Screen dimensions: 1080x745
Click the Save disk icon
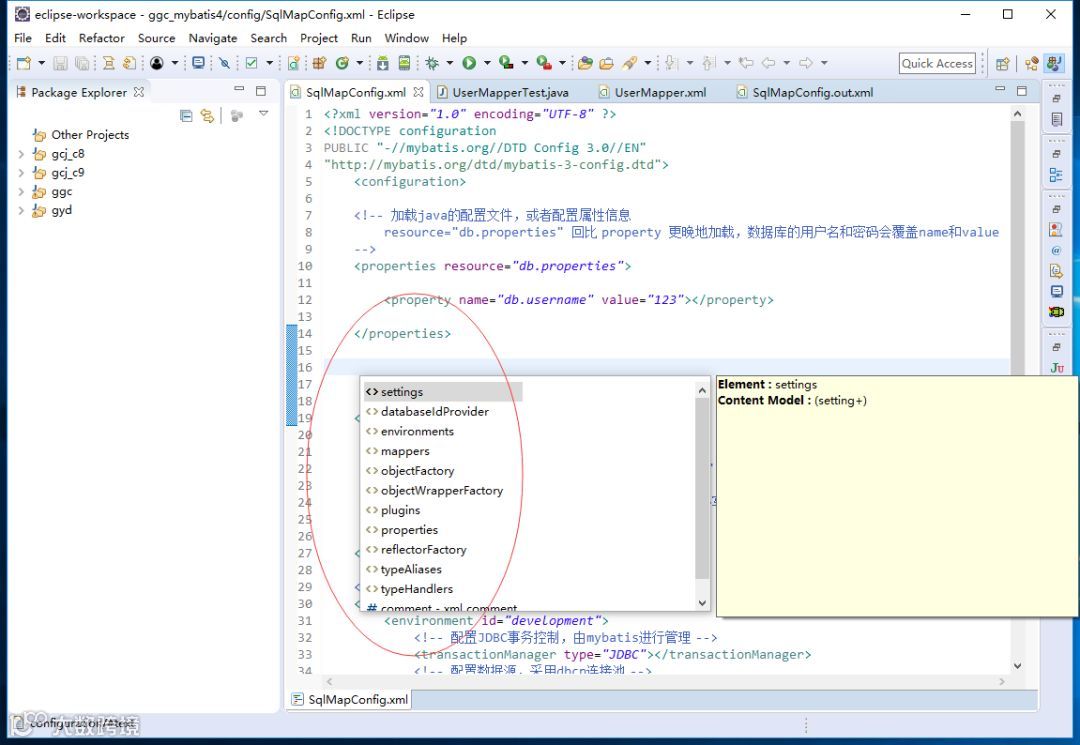tap(61, 63)
